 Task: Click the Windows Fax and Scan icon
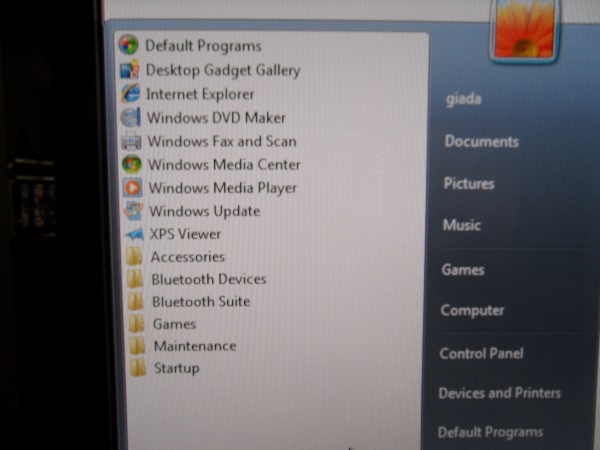[132, 141]
